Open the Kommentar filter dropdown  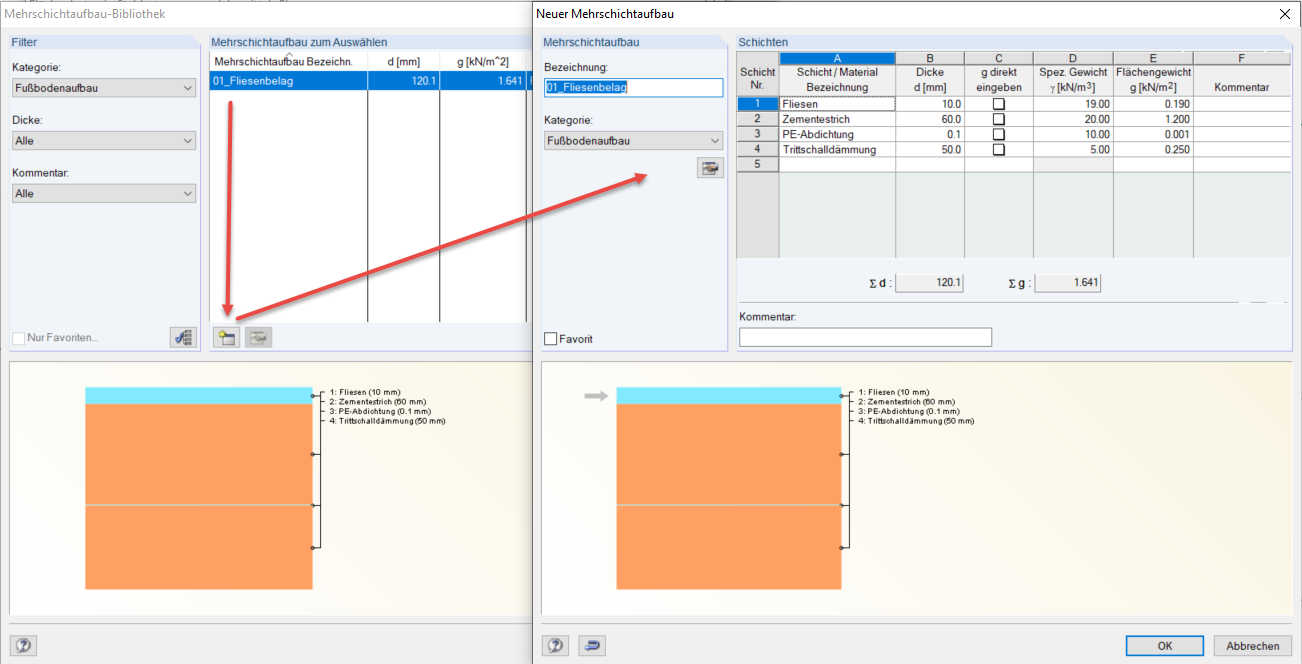click(x=104, y=193)
